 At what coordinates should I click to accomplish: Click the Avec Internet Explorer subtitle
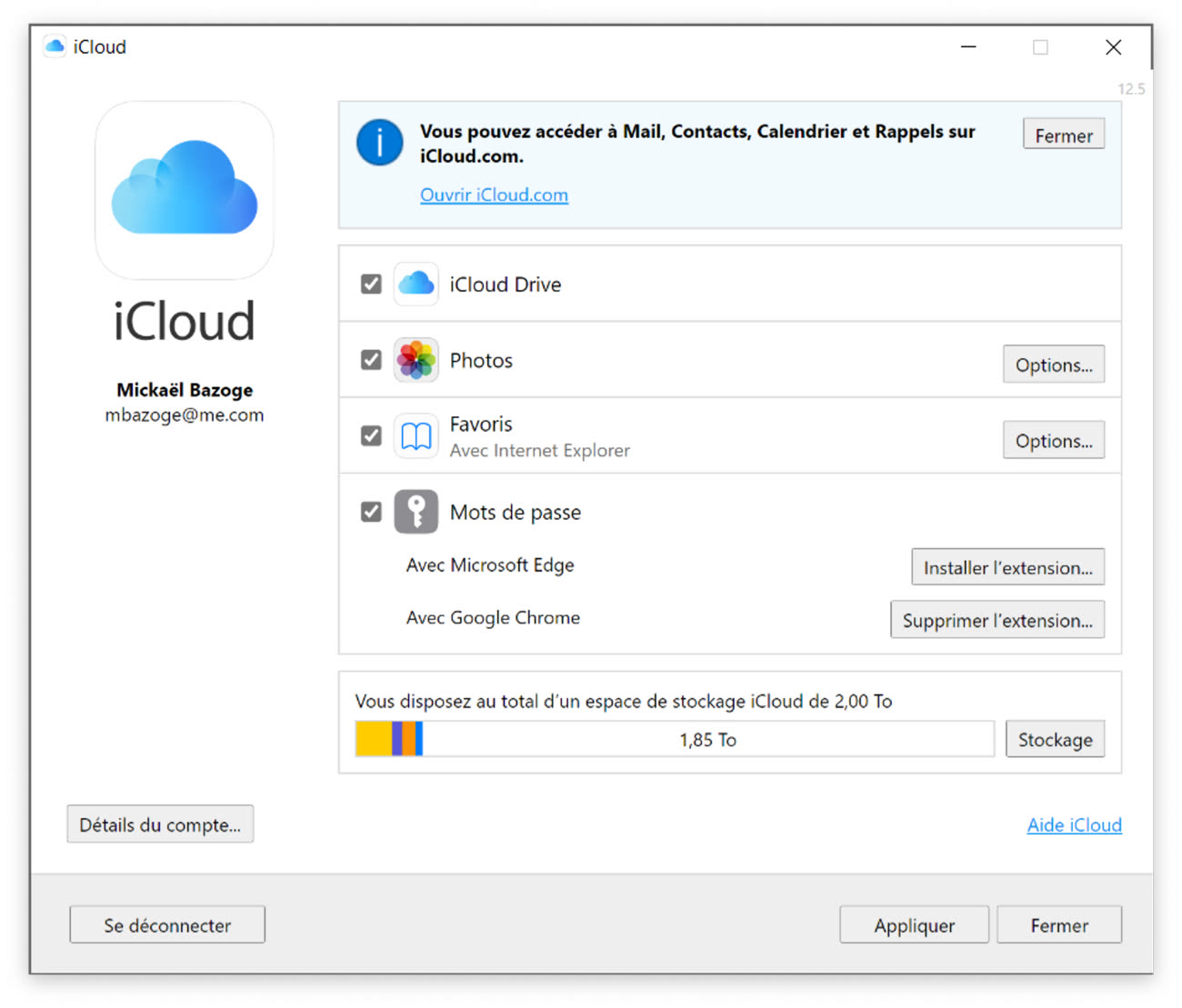(540, 451)
